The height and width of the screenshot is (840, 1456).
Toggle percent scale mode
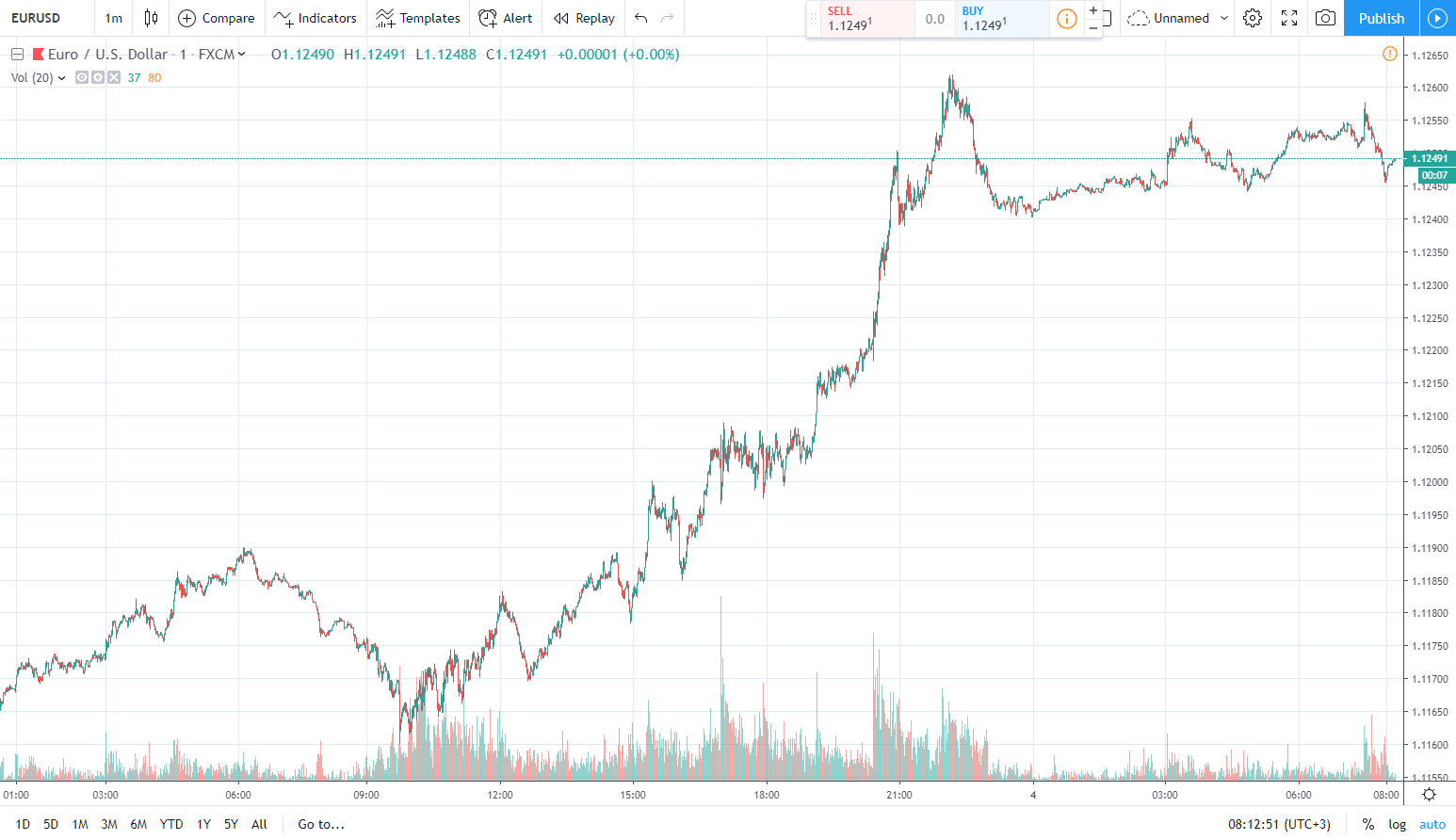click(1367, 824)
